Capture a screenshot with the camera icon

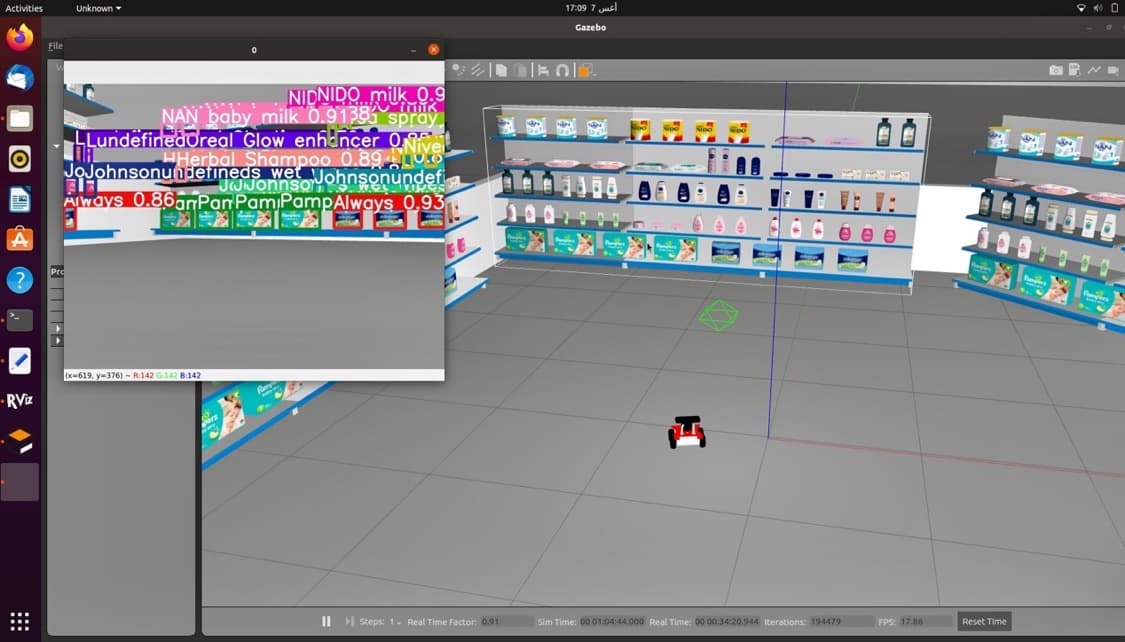1055,70
